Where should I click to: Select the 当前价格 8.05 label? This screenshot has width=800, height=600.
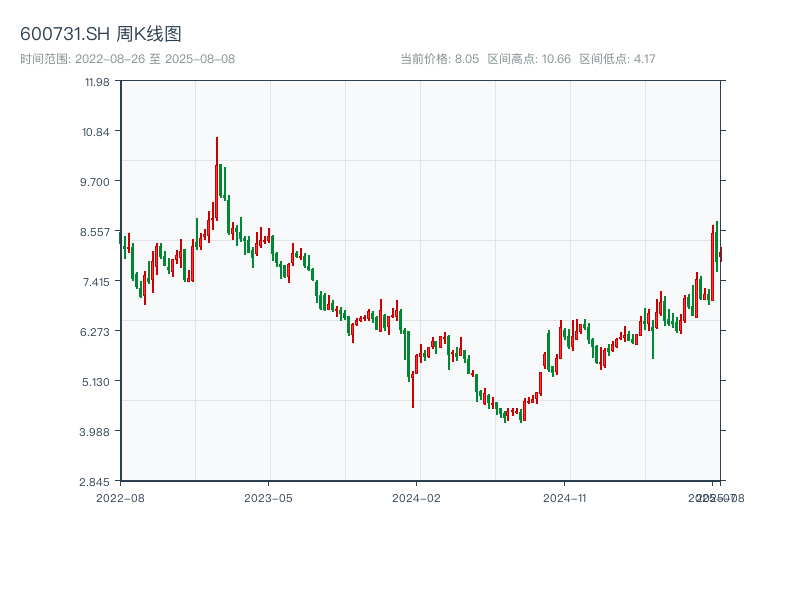(x=440, y=59)
